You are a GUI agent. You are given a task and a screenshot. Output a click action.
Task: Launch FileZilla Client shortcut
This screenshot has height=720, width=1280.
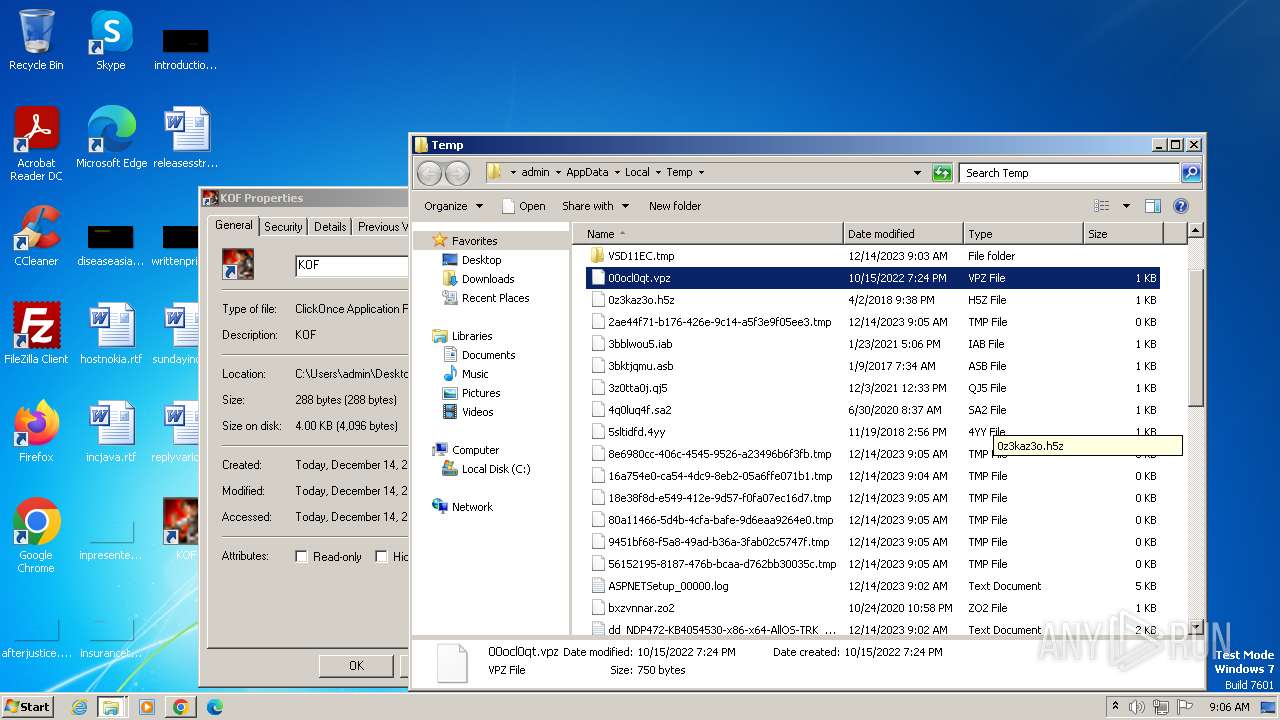pos(36,334)
